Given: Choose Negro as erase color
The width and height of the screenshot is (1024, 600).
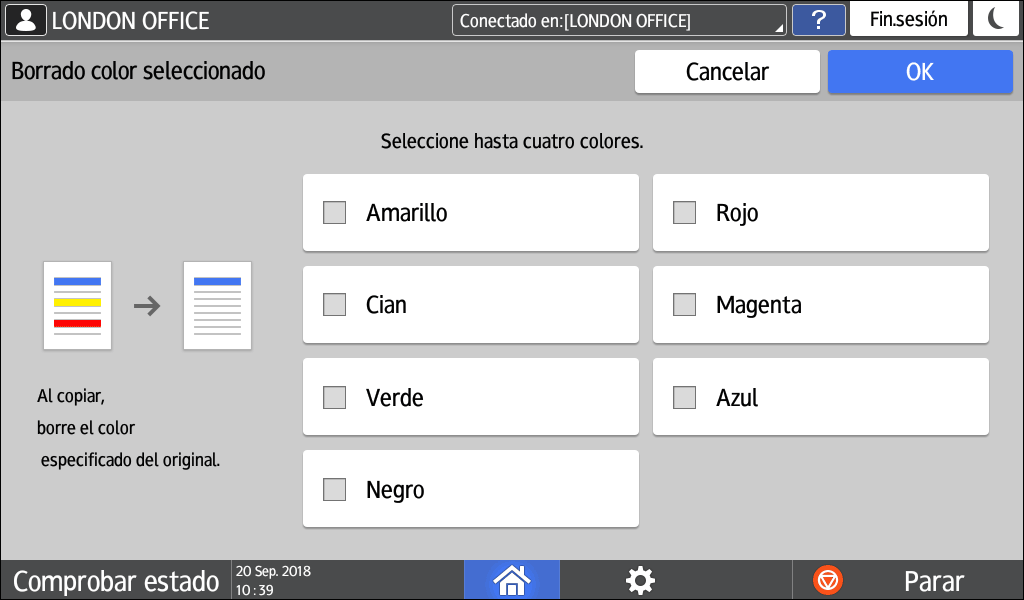Looking at the screenshot, I should click(335, 490).
